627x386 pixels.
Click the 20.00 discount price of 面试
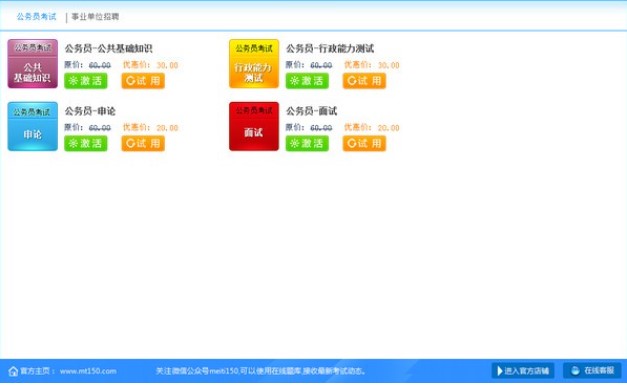pos(388,128)
